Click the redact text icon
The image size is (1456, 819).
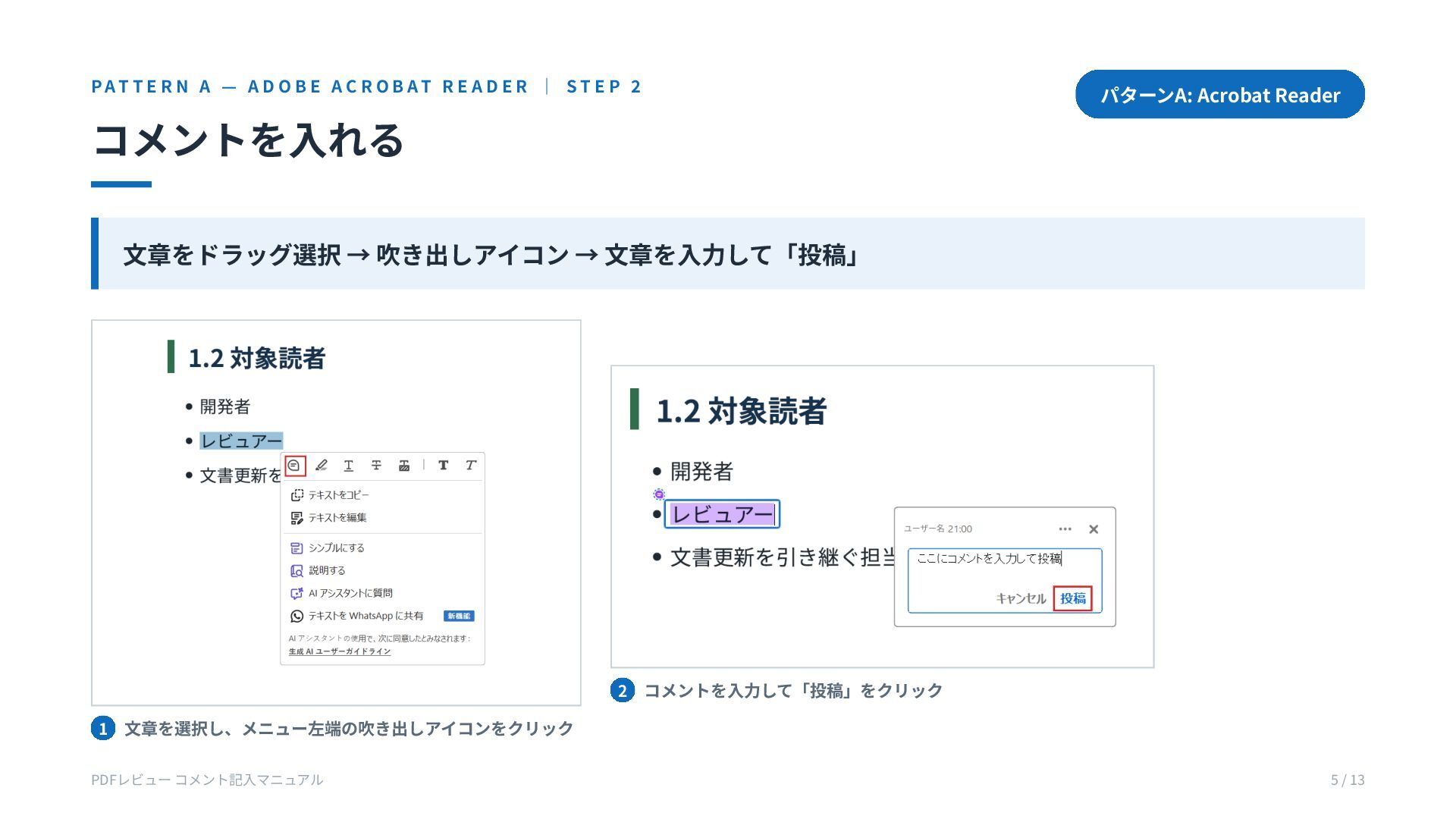point(404,466)
